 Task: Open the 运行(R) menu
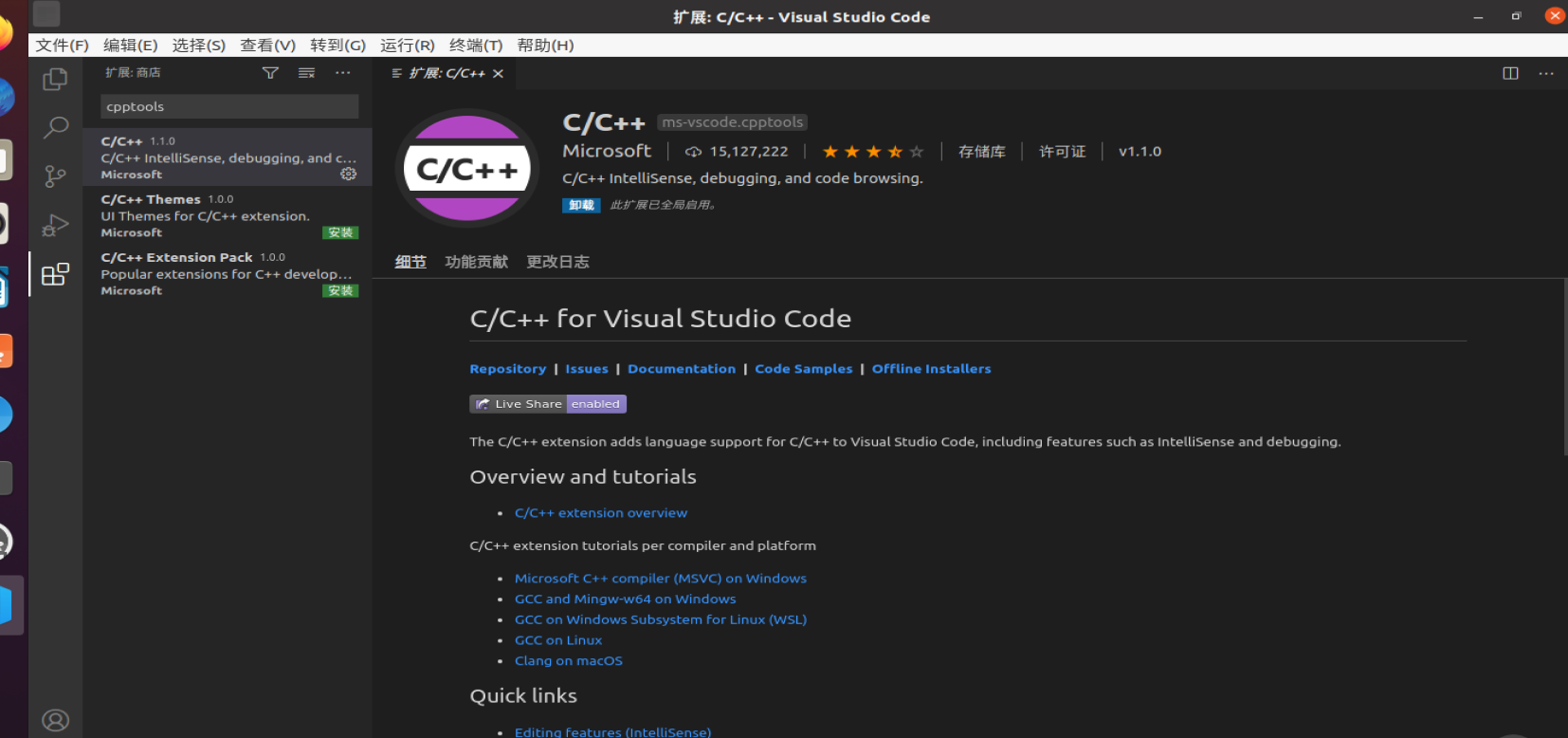408,46
